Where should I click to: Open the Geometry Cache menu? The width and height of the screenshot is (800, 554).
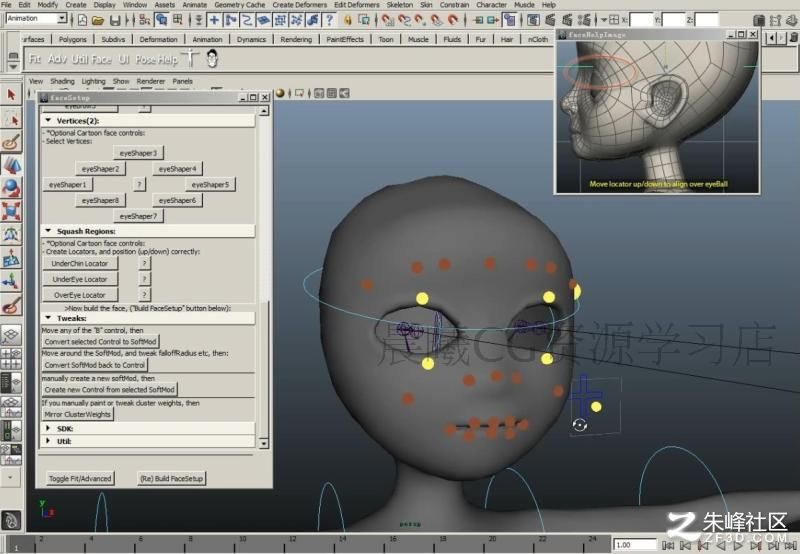coord(239,5)
